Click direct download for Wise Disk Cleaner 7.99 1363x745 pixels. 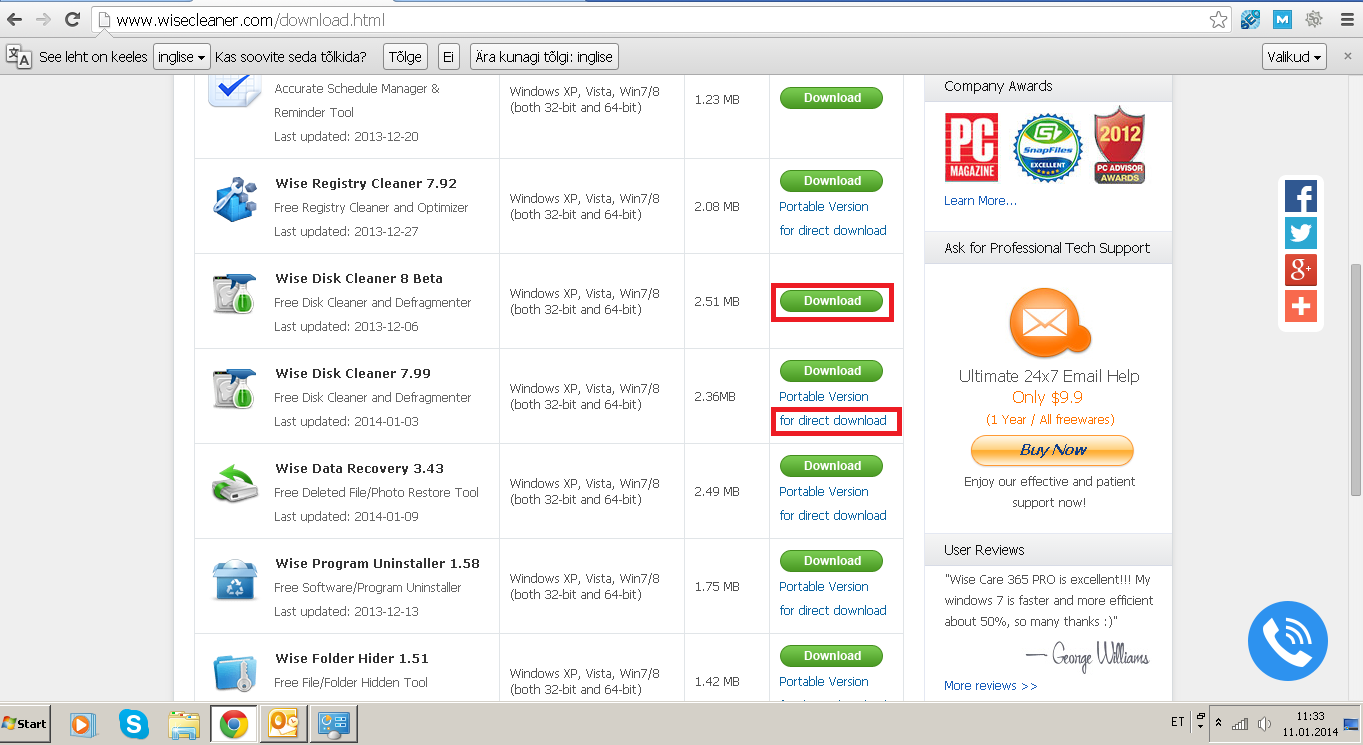coord(833,421)
